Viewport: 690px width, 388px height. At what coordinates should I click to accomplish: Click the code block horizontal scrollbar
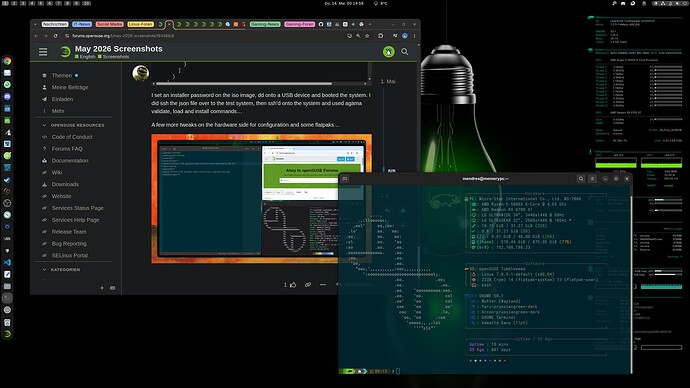[244, 83]
